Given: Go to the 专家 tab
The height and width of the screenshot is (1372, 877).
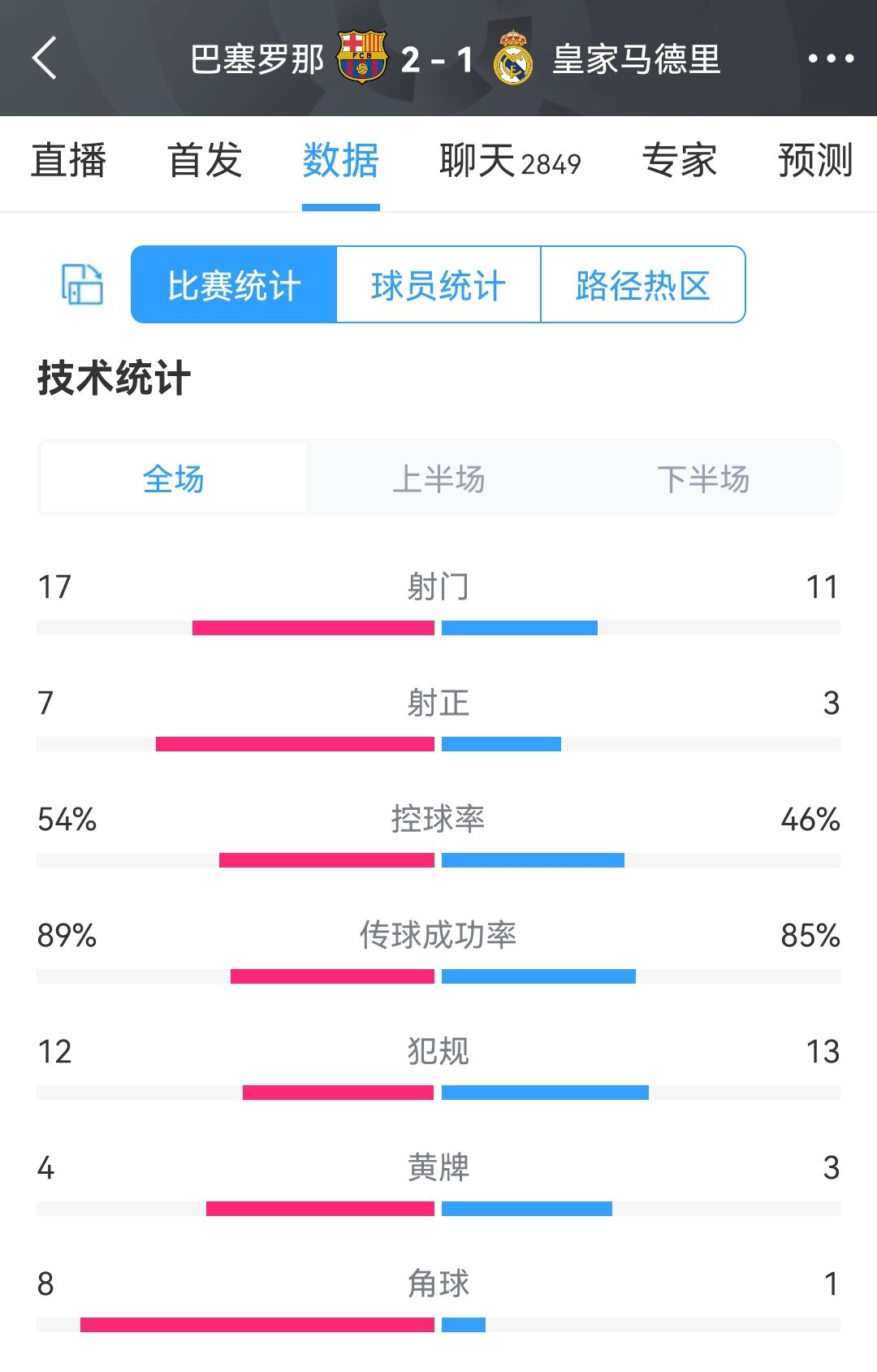Looking at the screenshot, I should tap(680, 160).
